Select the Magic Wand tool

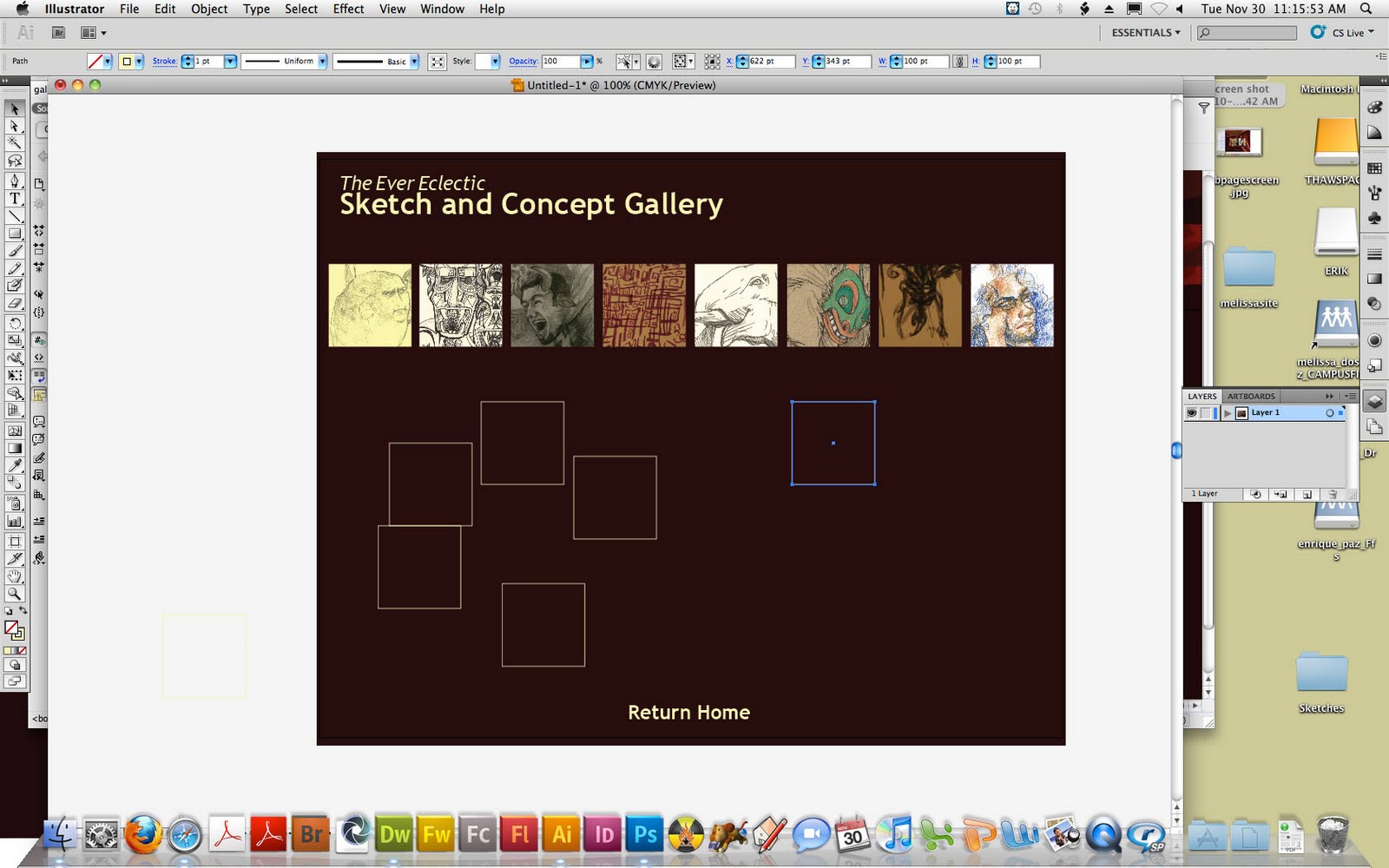coord(15,143)
